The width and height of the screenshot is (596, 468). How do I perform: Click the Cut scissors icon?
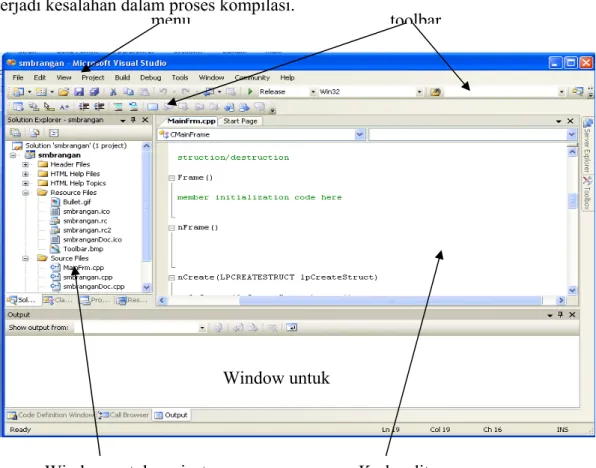click(x=113, y=92)
